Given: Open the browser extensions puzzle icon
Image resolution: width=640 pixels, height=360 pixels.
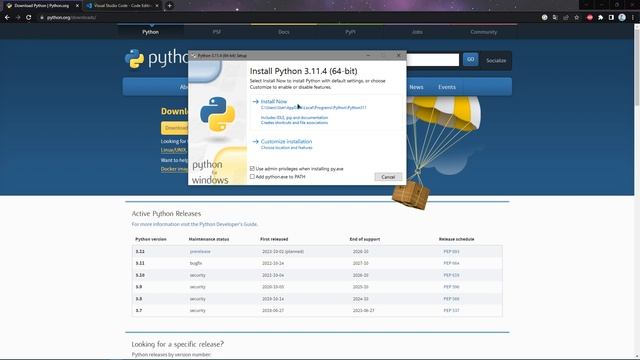Looking at the screenshot, I should (x=600, y=18).
